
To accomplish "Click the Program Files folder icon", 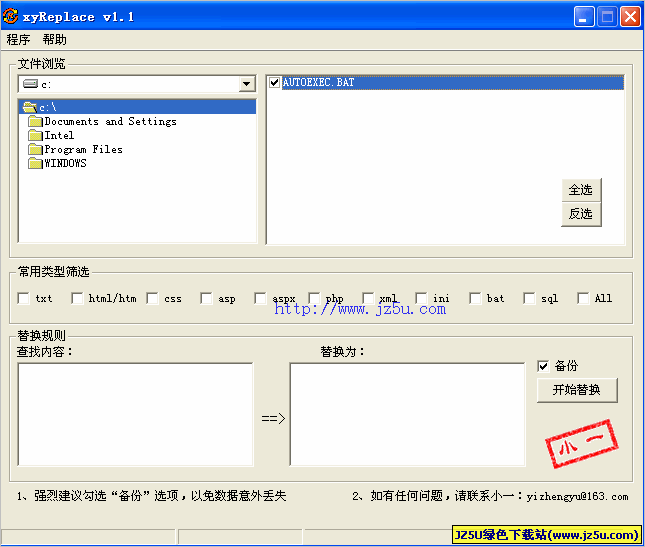I will click(35, 149).
